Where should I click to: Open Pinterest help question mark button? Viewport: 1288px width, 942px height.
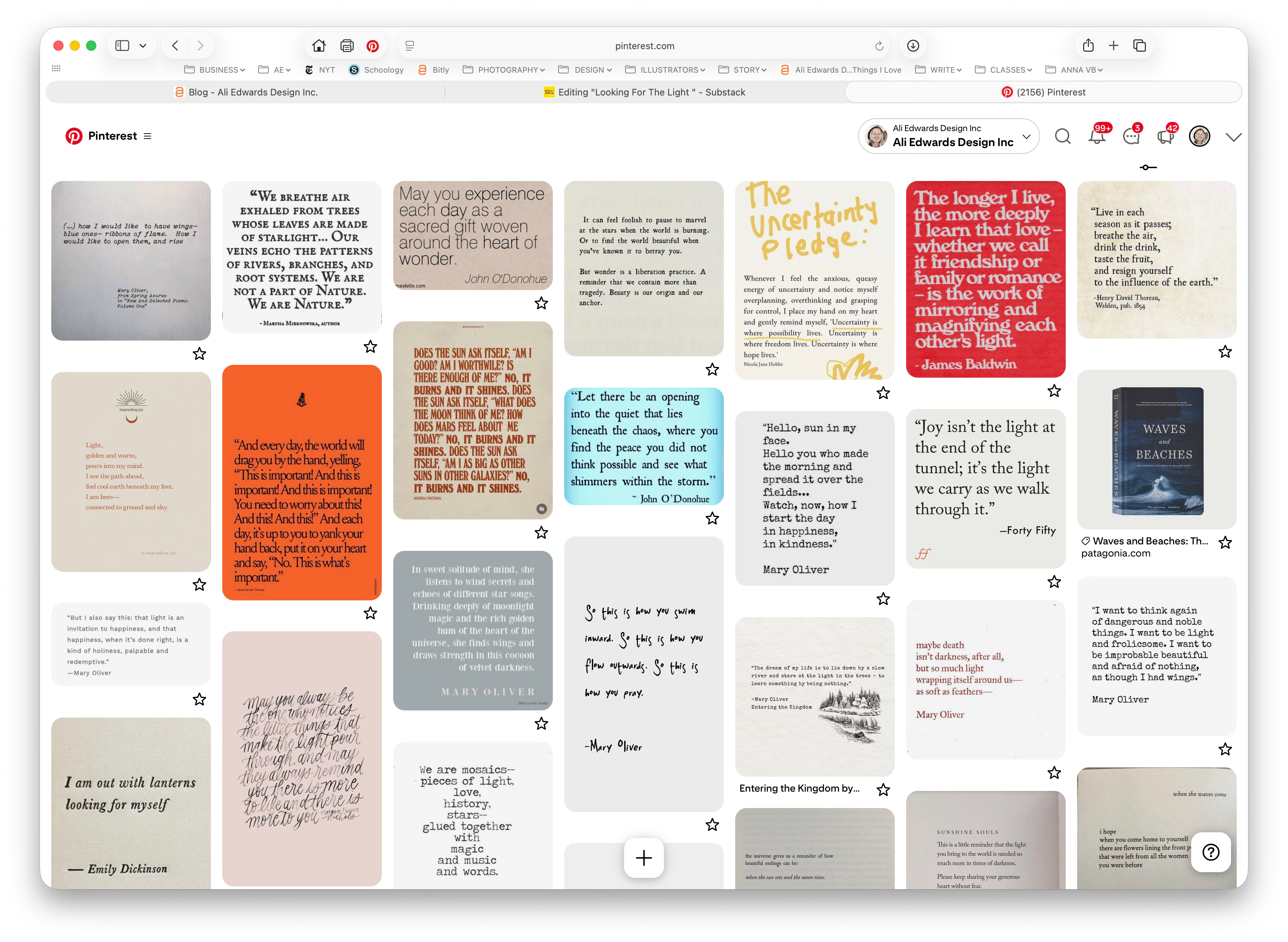click(x=1210, y=852)
